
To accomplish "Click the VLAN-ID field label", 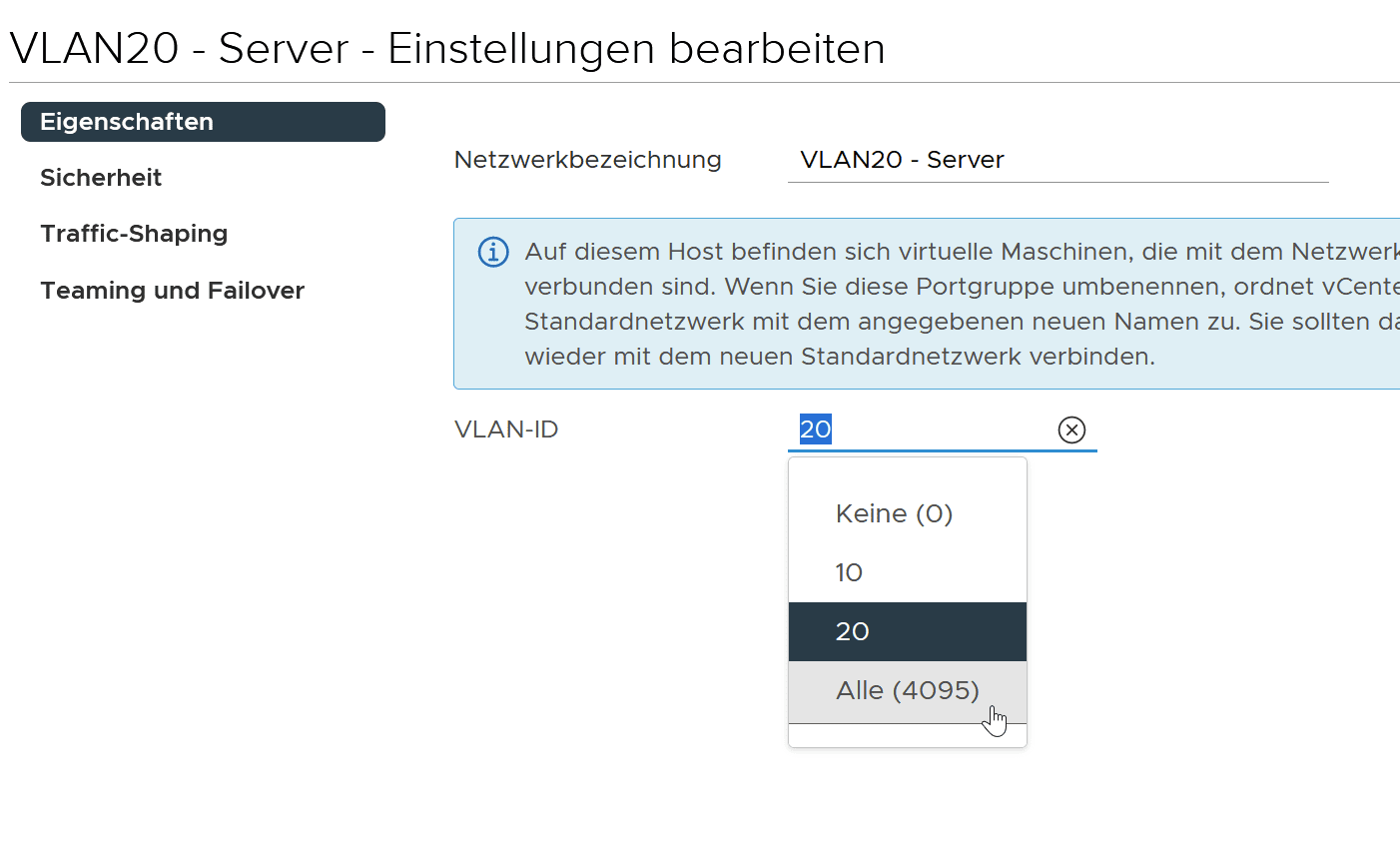I will [506, 429].
